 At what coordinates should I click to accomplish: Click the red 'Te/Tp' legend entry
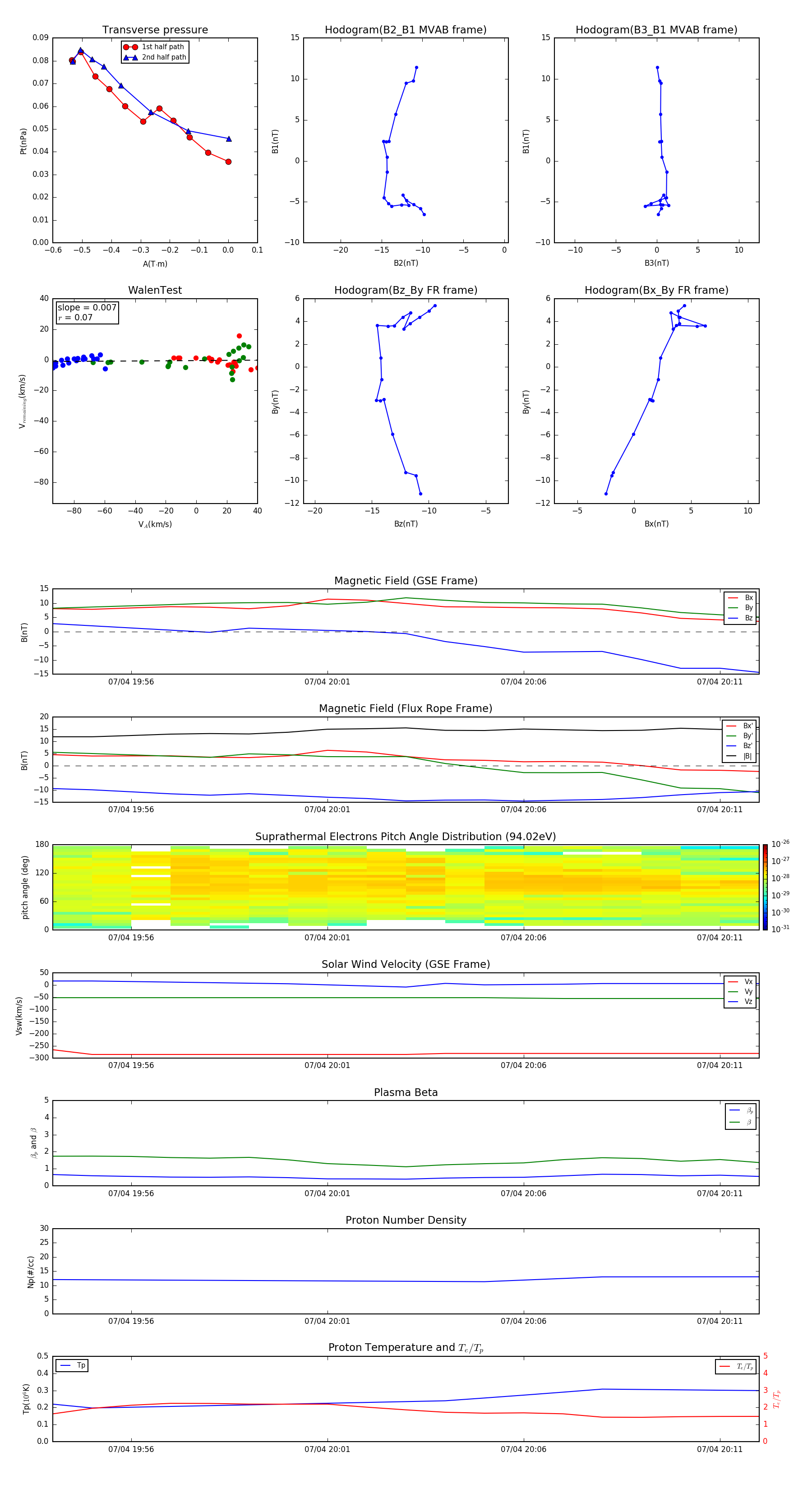click(x=736, y=1367)
